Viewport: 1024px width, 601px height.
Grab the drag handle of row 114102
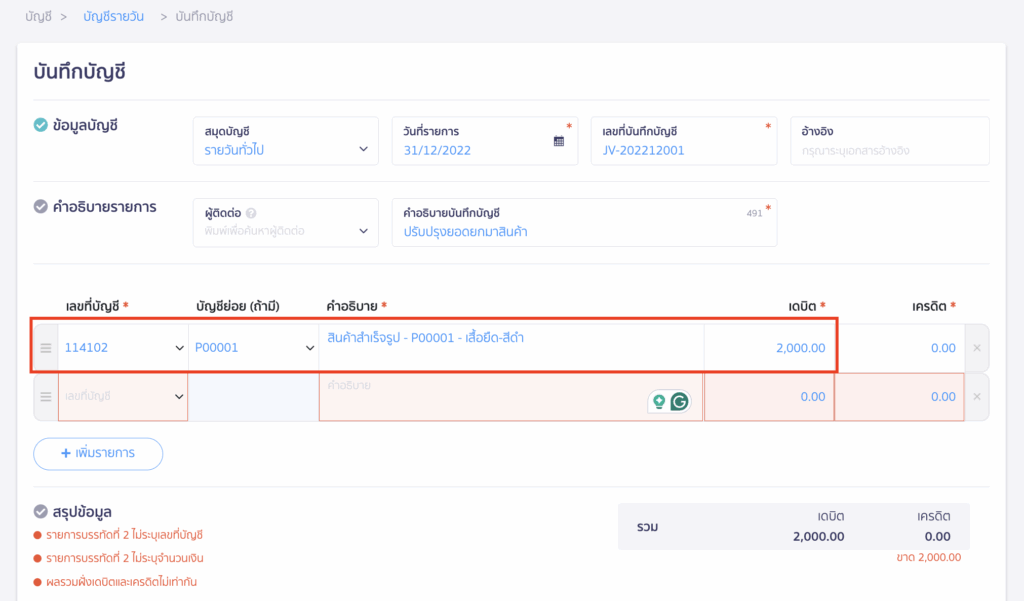click(45, 348)
